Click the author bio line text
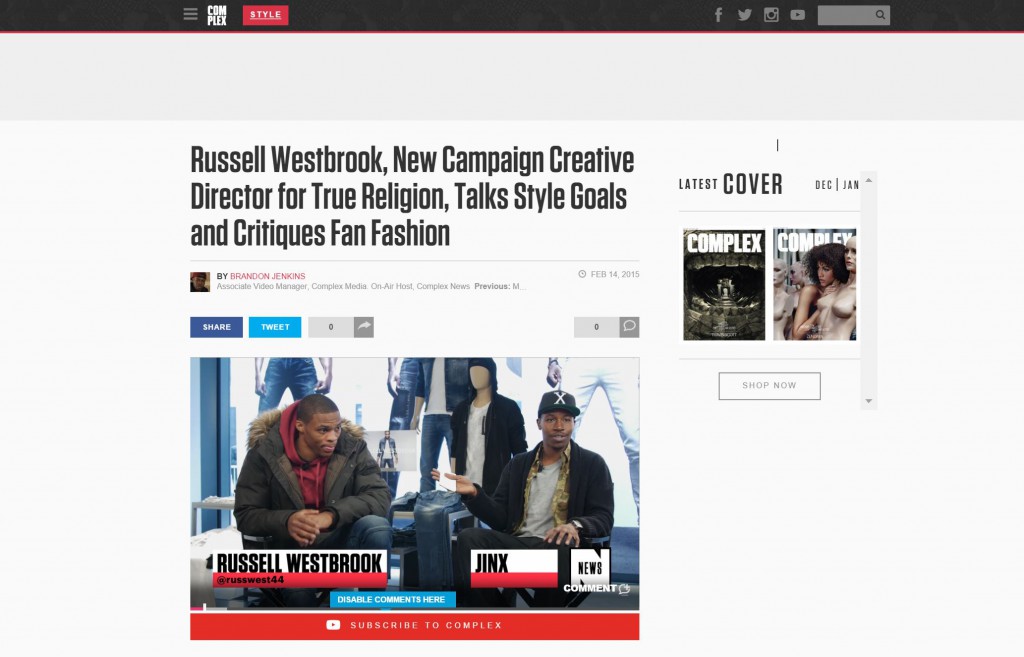This screenshot has height=657, width=1024. (x=371, y=287)
